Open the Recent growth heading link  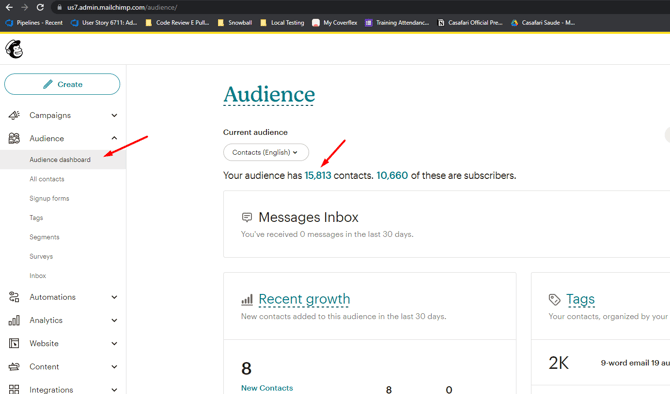tap(304, 299)
